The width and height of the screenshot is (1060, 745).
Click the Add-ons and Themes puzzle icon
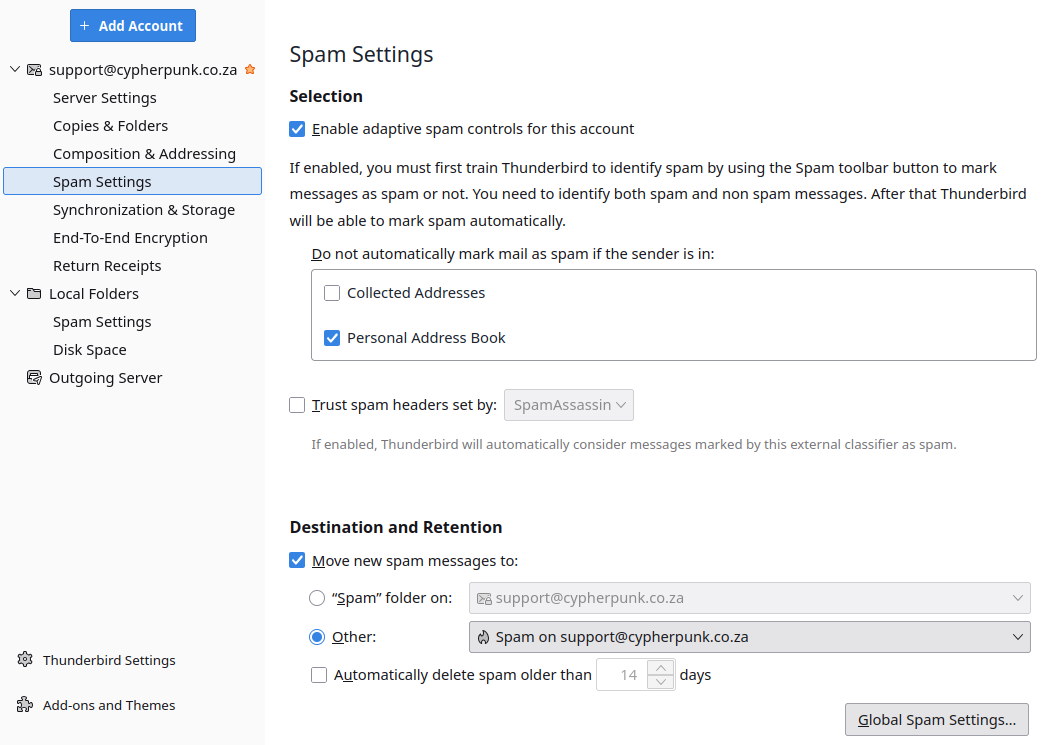pyautogui.click(x=25, y=704)
